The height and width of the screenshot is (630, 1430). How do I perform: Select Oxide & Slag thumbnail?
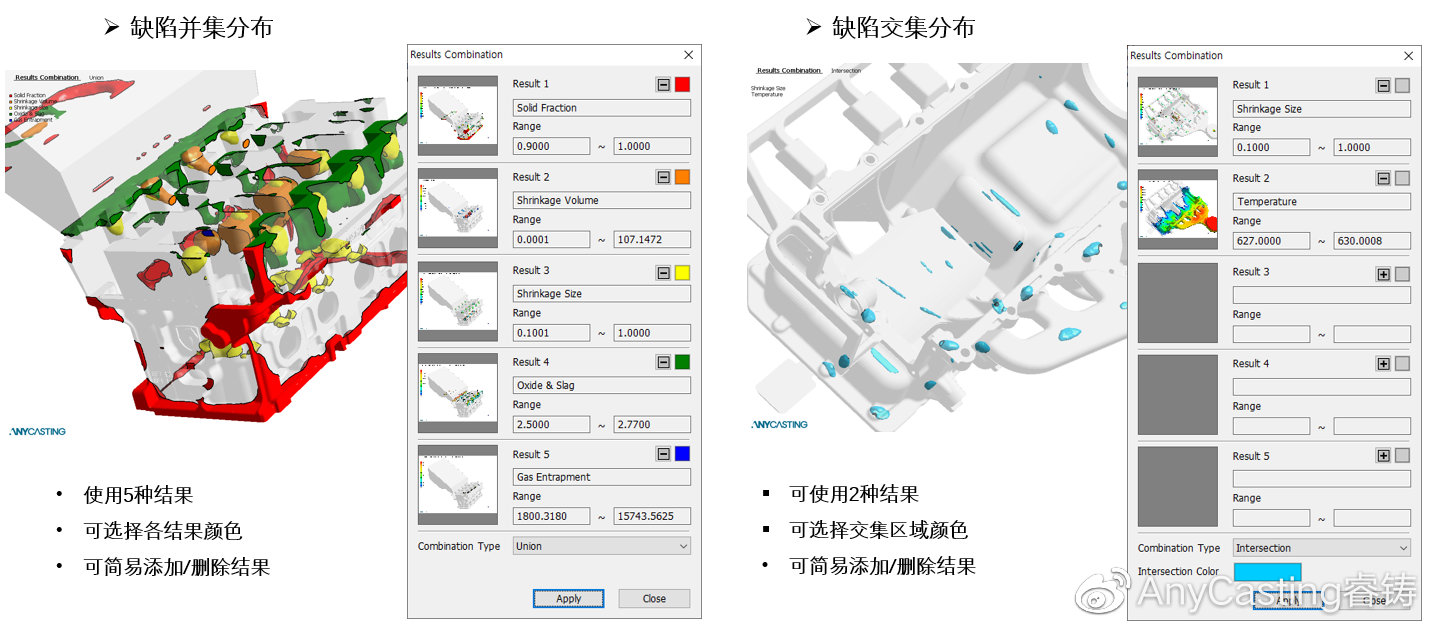tap(458, 393)
